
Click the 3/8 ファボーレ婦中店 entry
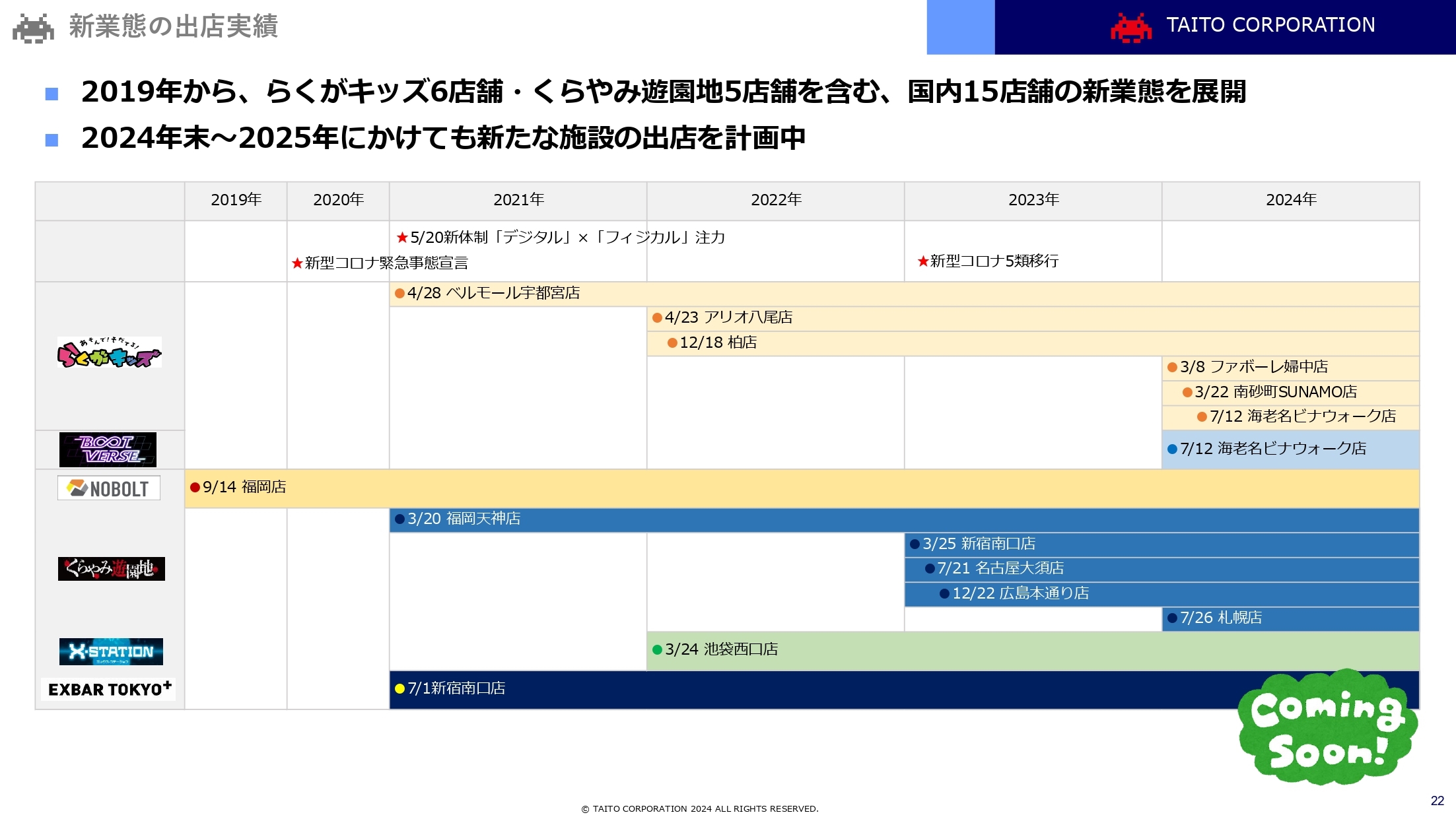pos(1291,368)
